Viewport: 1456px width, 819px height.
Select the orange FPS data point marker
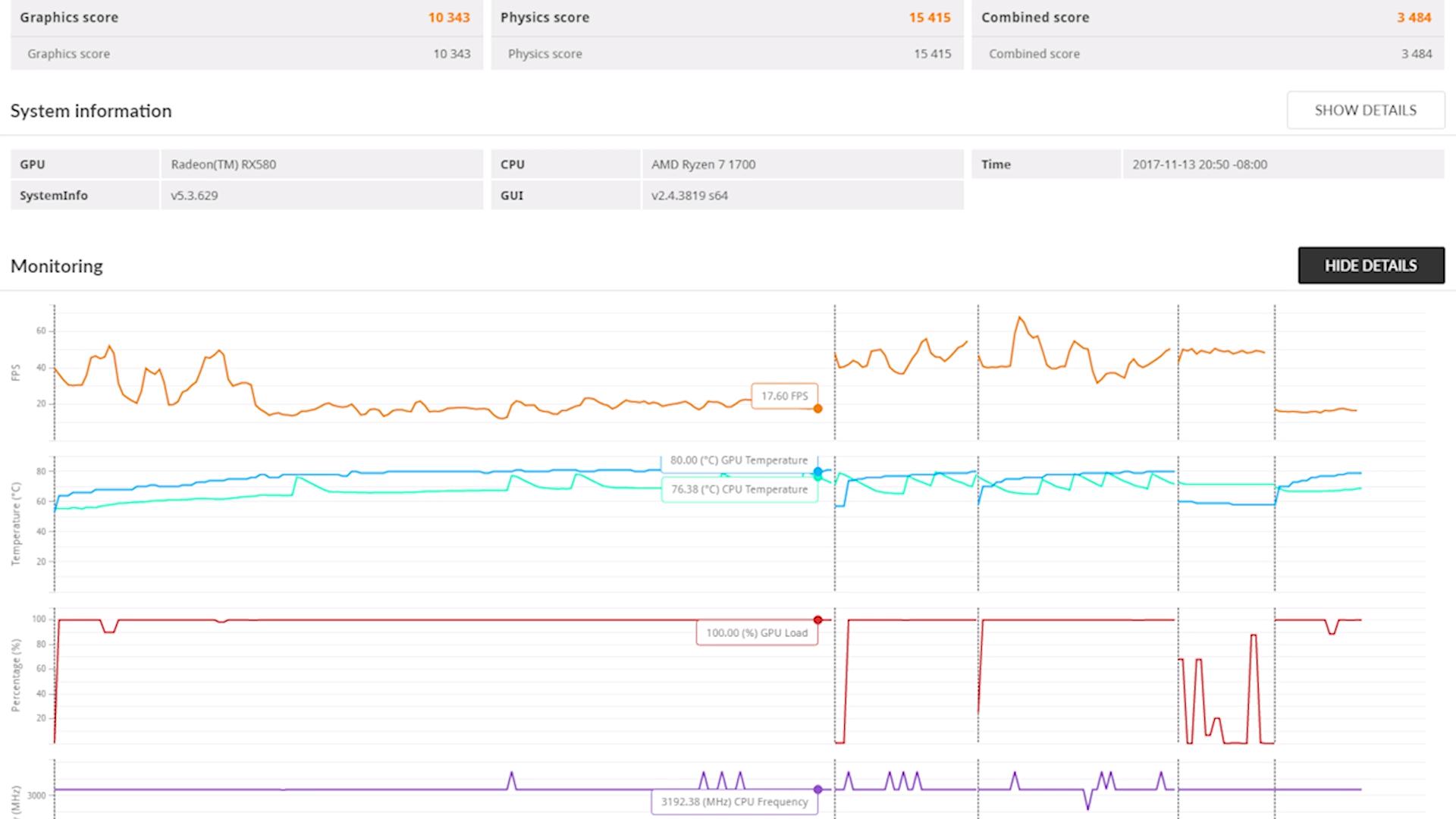click(817, 409)
